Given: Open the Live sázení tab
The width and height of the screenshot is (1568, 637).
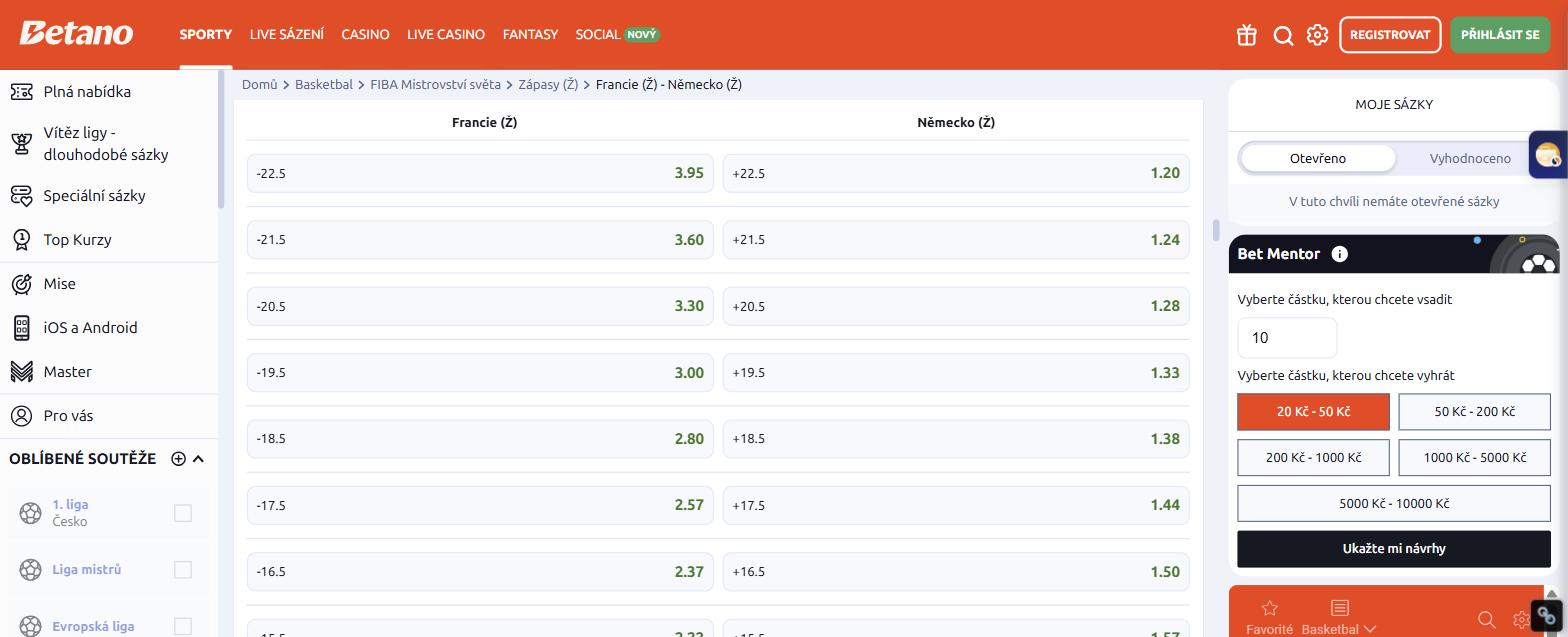Looking at the screenshot, I should coord(287,34).
